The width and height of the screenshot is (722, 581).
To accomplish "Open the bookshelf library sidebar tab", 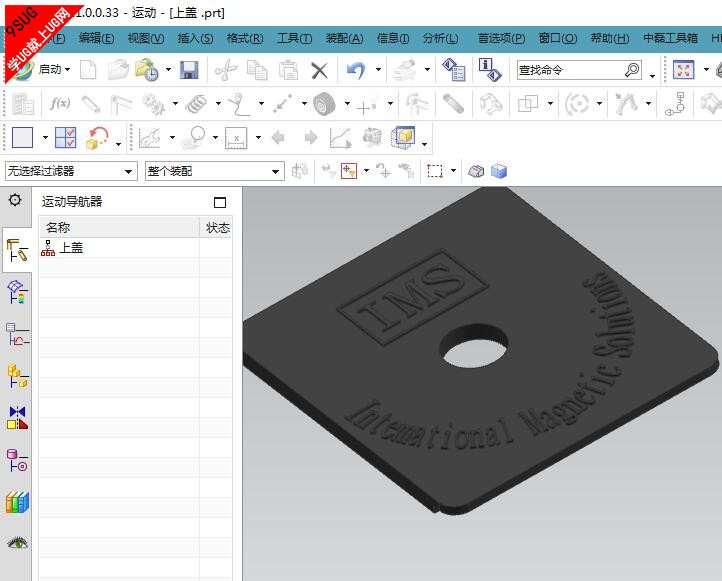I will pos(17,502).
